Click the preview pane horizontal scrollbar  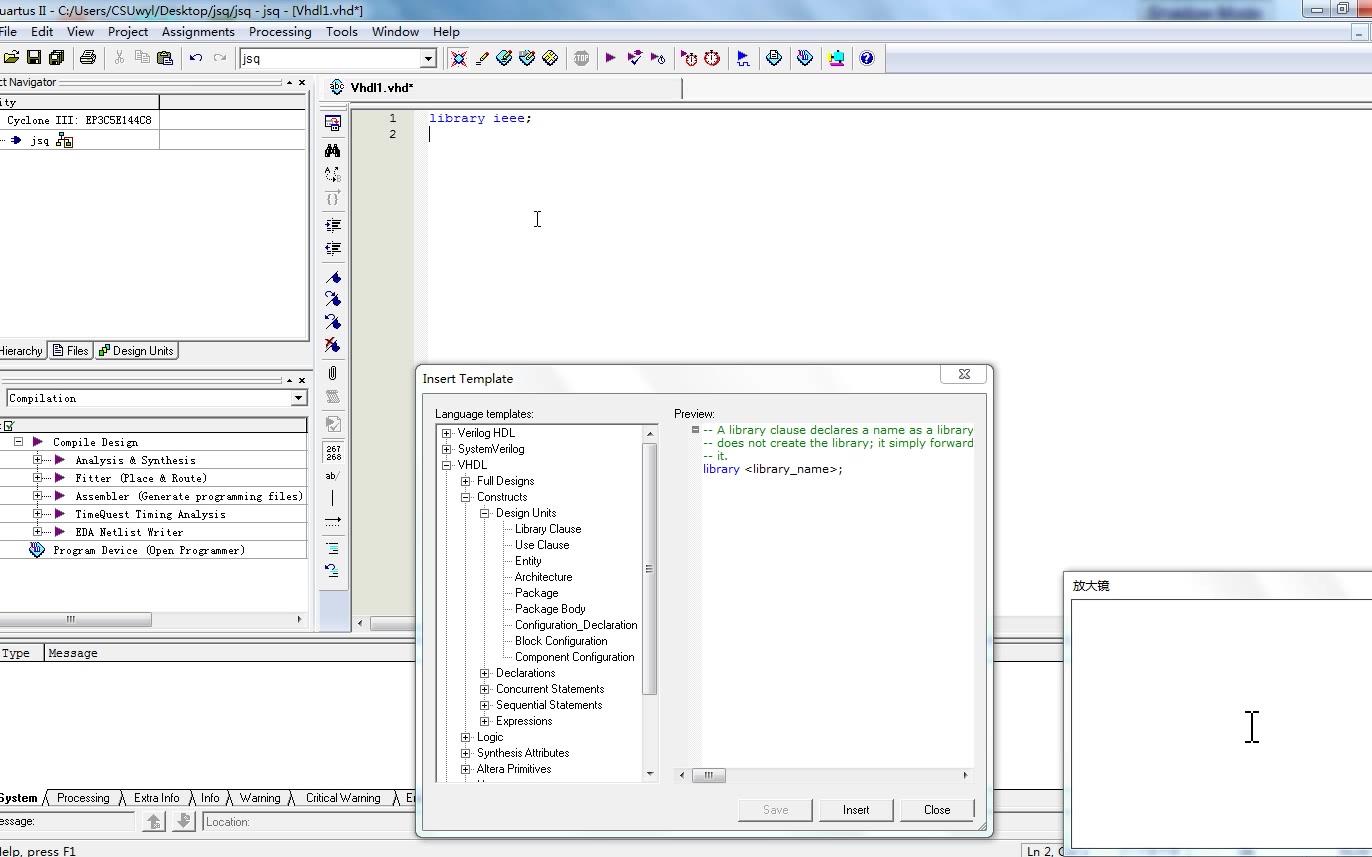pyautogui.click(x=708, y=775)
